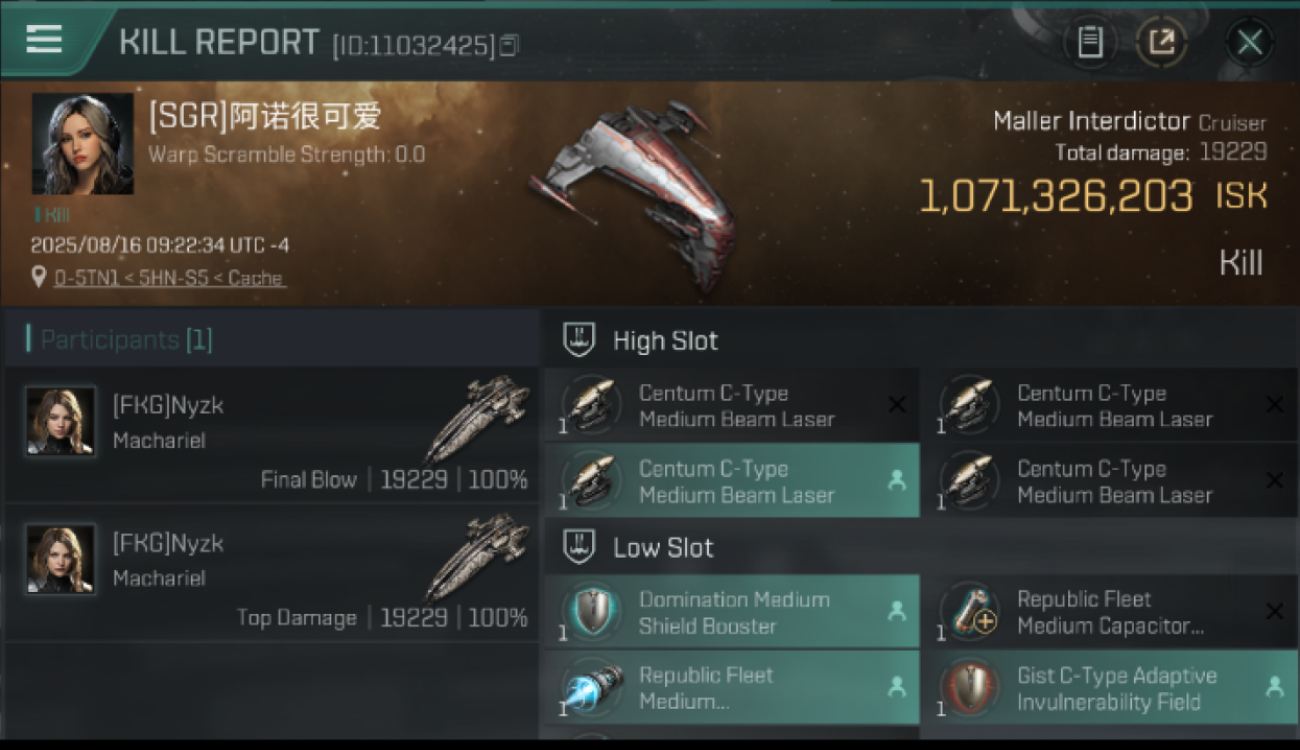1300x750 pixels.
Task: Select the Republic Fleet Medium Capacitor icon
Action: [969, 612]
